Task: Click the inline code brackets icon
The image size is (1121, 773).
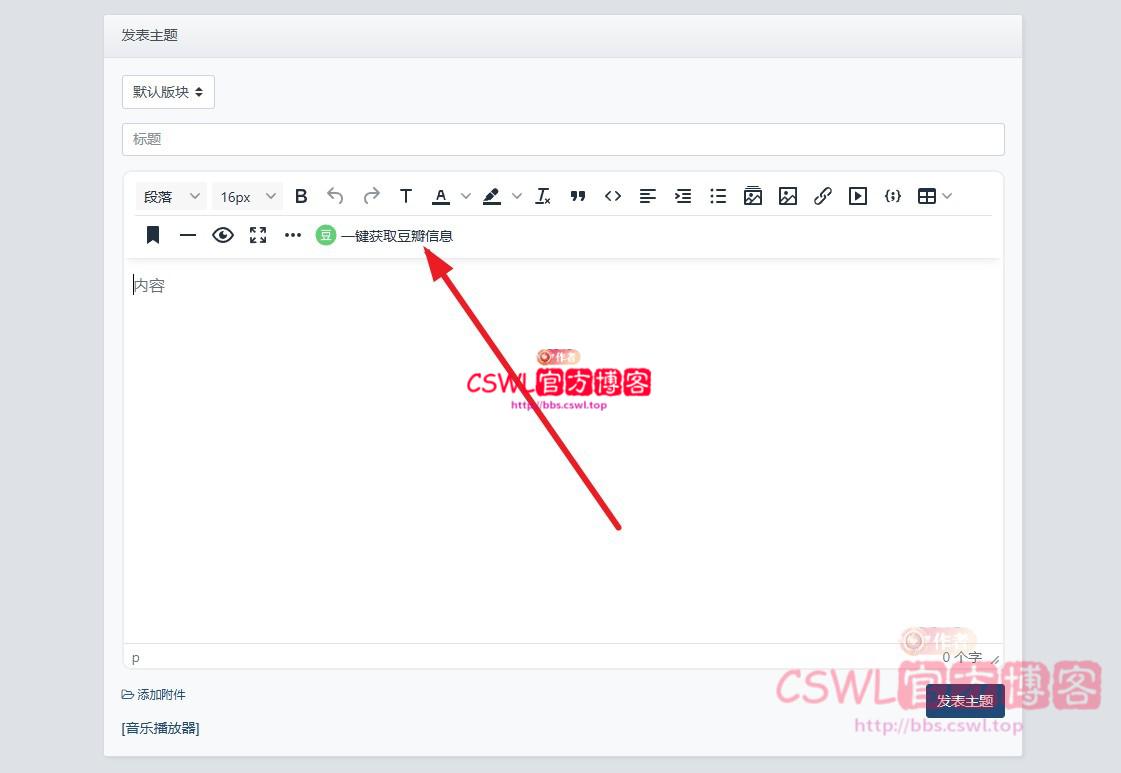Action: 613,196
